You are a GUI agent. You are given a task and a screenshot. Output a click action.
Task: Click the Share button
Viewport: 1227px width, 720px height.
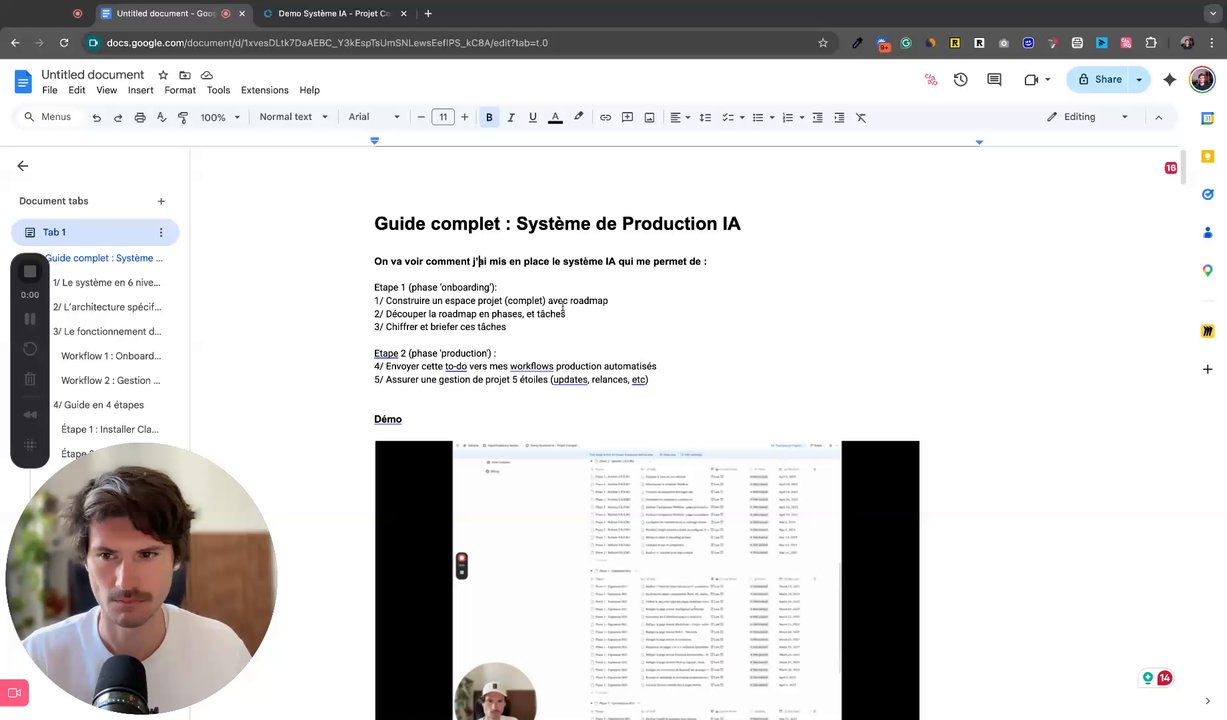1099,79
